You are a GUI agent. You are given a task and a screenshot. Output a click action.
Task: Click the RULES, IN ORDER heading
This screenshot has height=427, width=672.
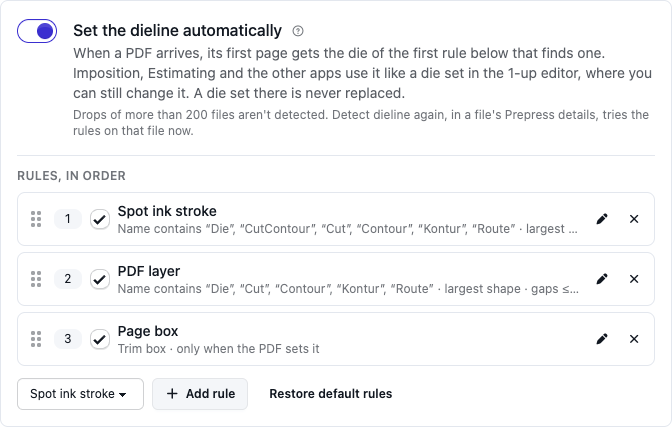click(x=71, y=176)
